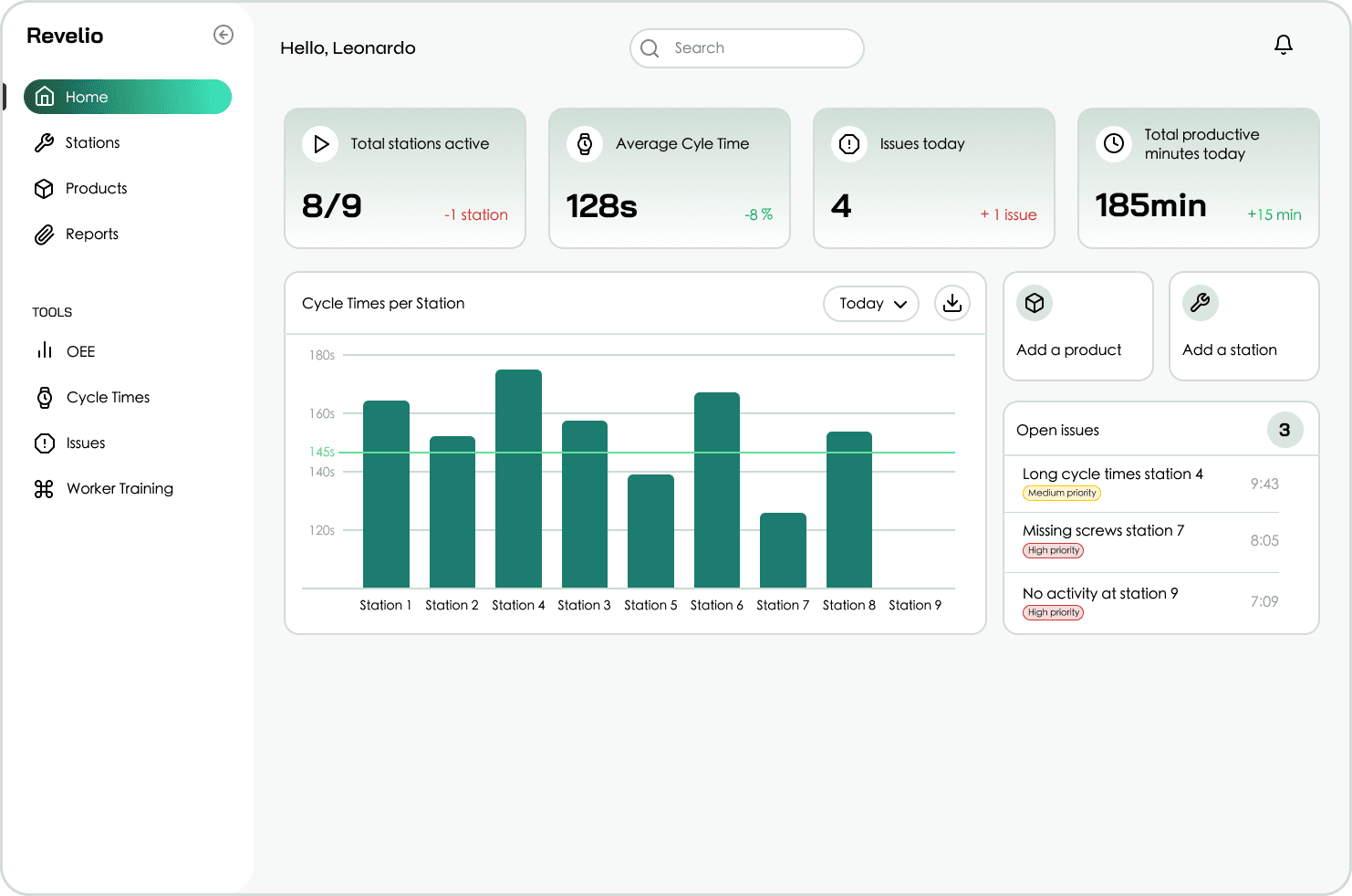Viewport: 1352px width, 896px height.
Task: Expand the Open issues counter badge
Action: [1285, 429]
